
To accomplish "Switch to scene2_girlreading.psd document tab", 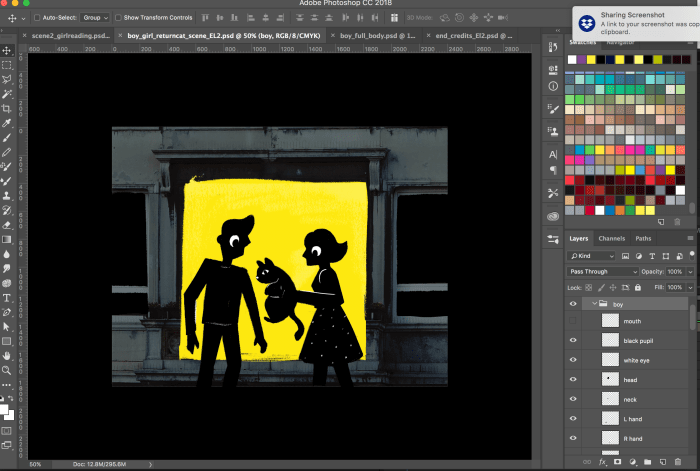I will coord(71,36).
